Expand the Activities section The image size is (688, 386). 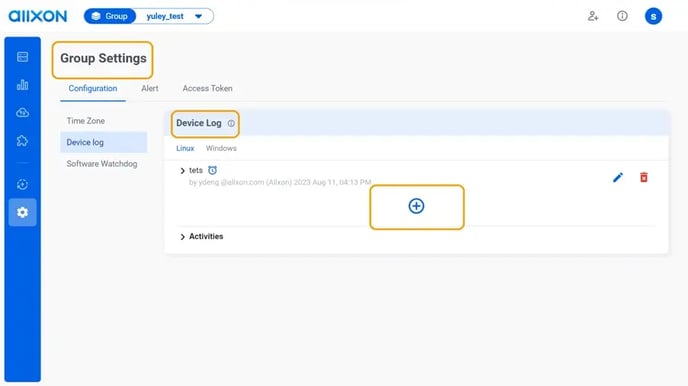(x=201, y=236)
